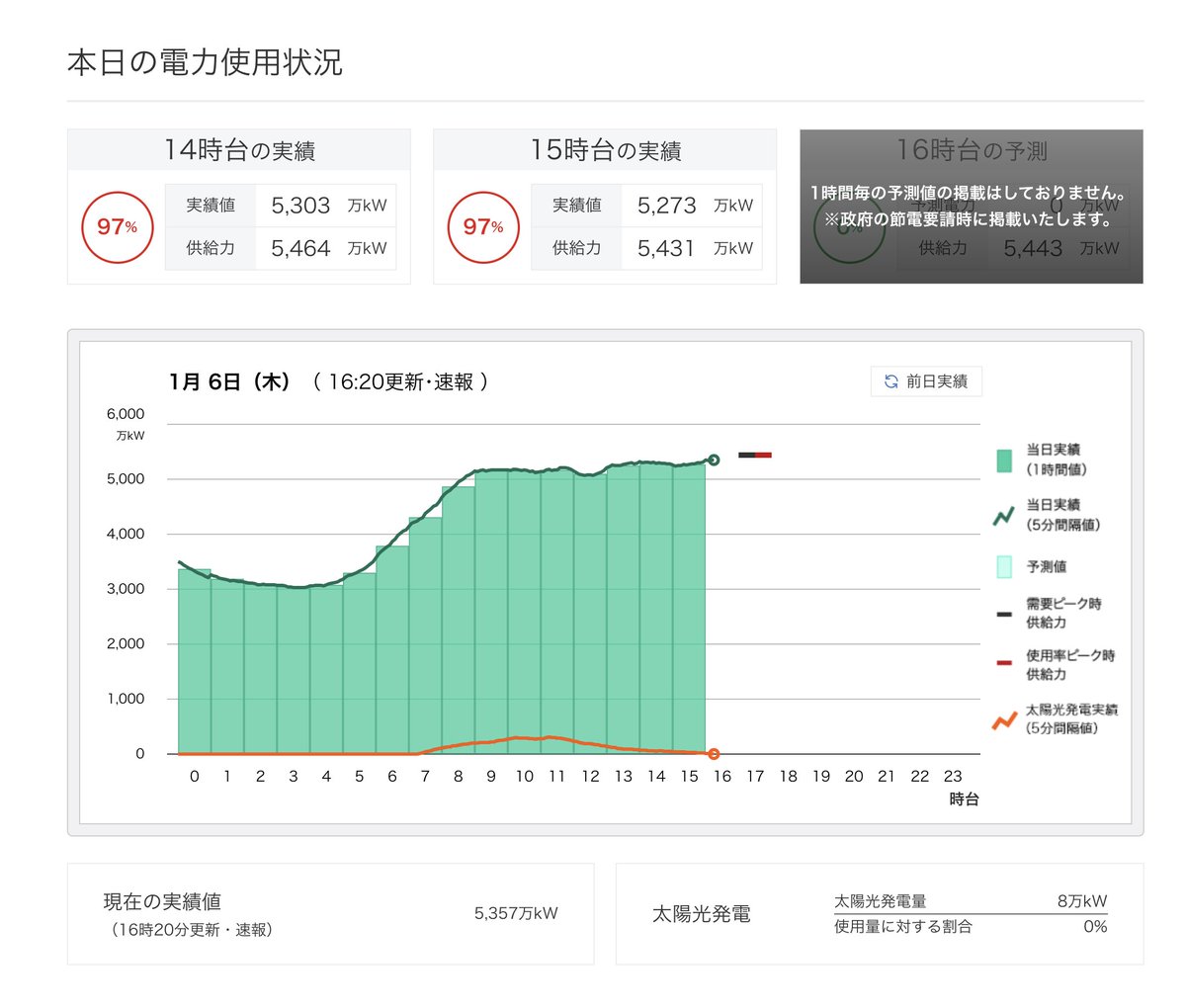Select the 14時台の実績 card title

coord(239,150)
